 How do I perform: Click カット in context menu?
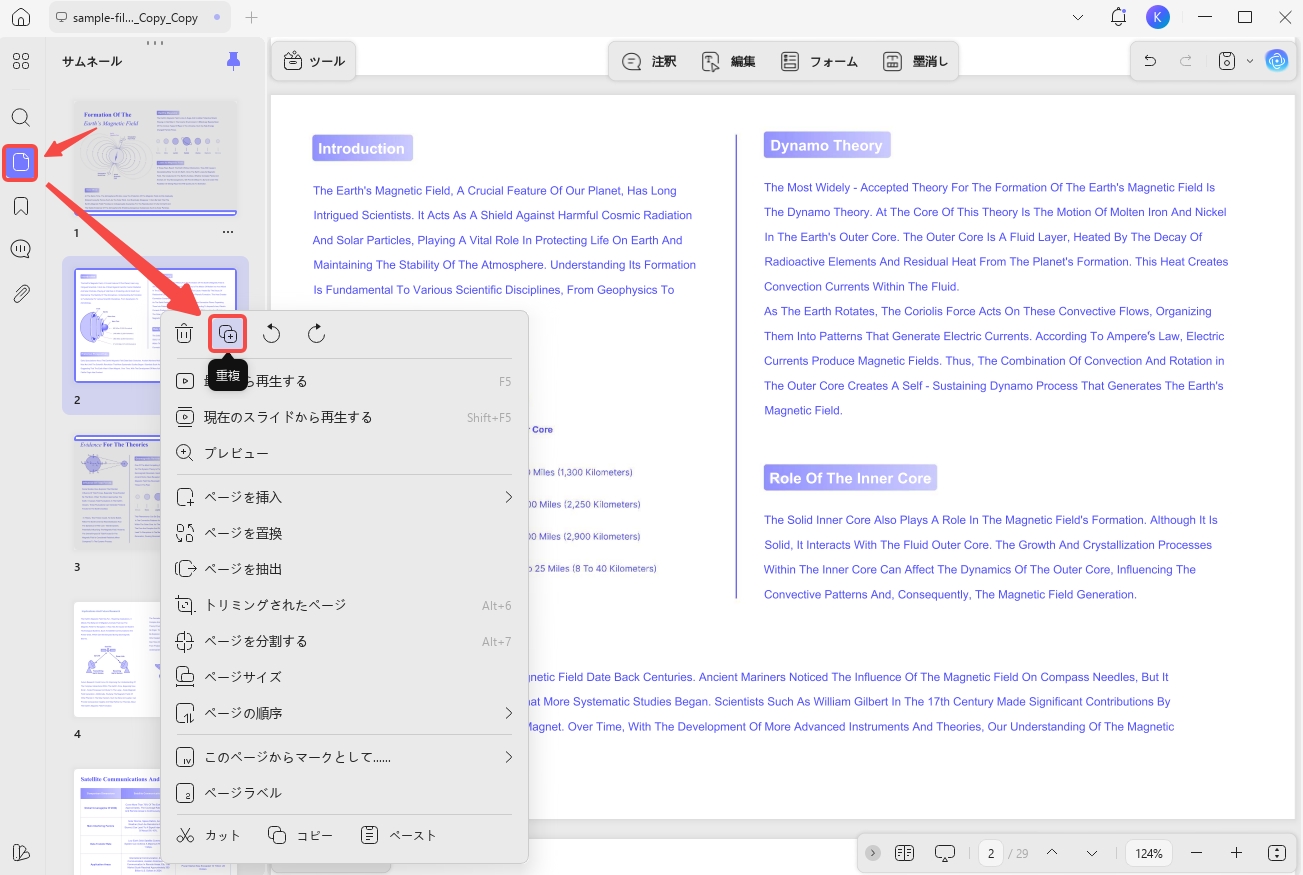209,835
